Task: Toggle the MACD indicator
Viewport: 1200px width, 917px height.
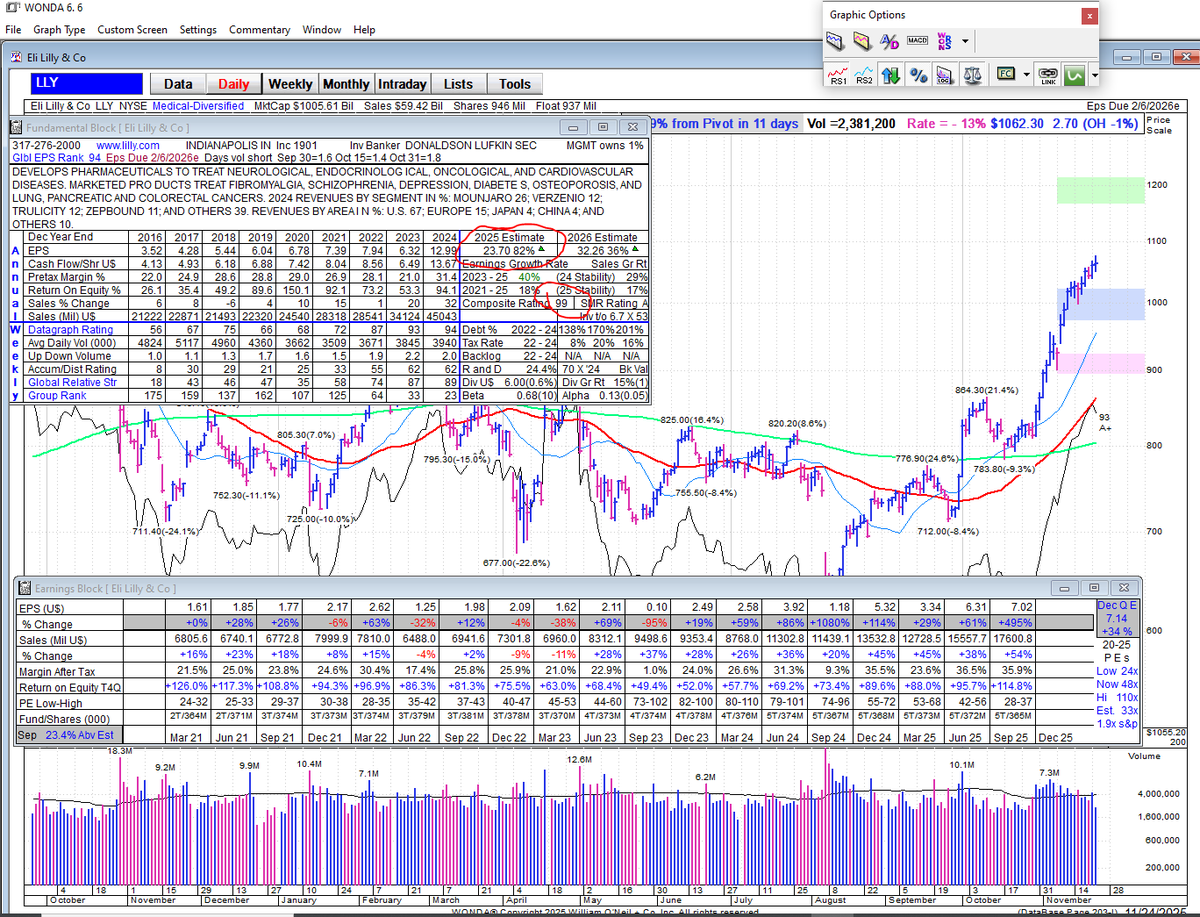Action: click(917, 41)
